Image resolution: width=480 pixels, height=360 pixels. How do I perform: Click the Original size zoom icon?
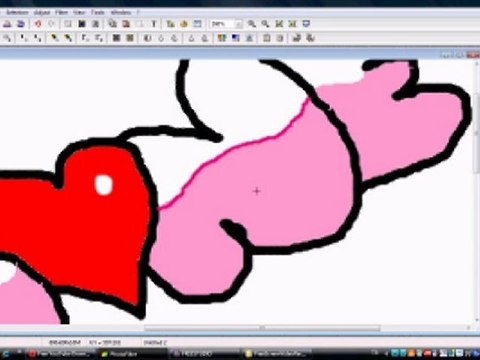click(x=279, y=24)
